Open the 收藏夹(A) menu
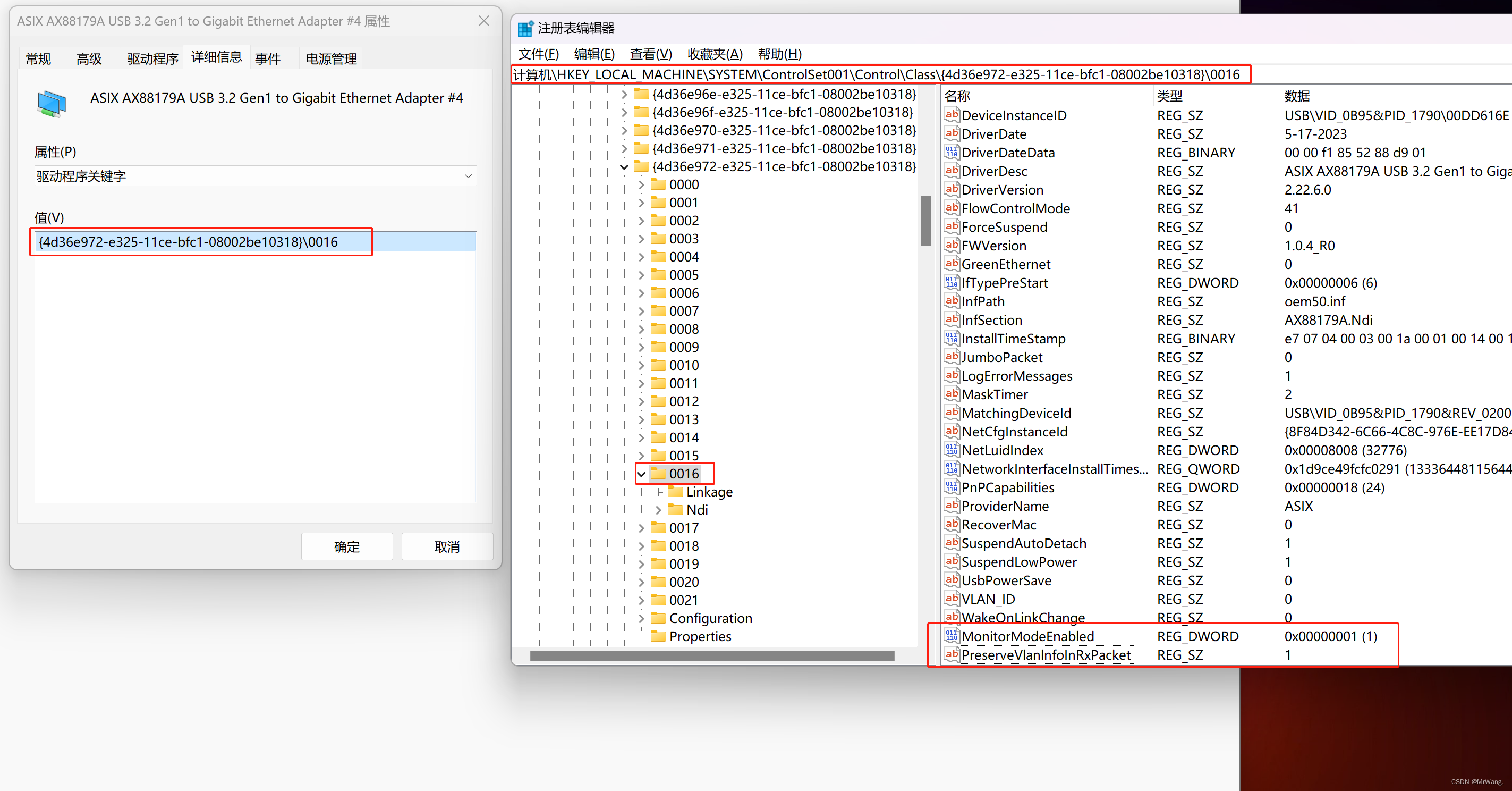The height and width of the screenshot is (791, 1512). pos(715,54)
